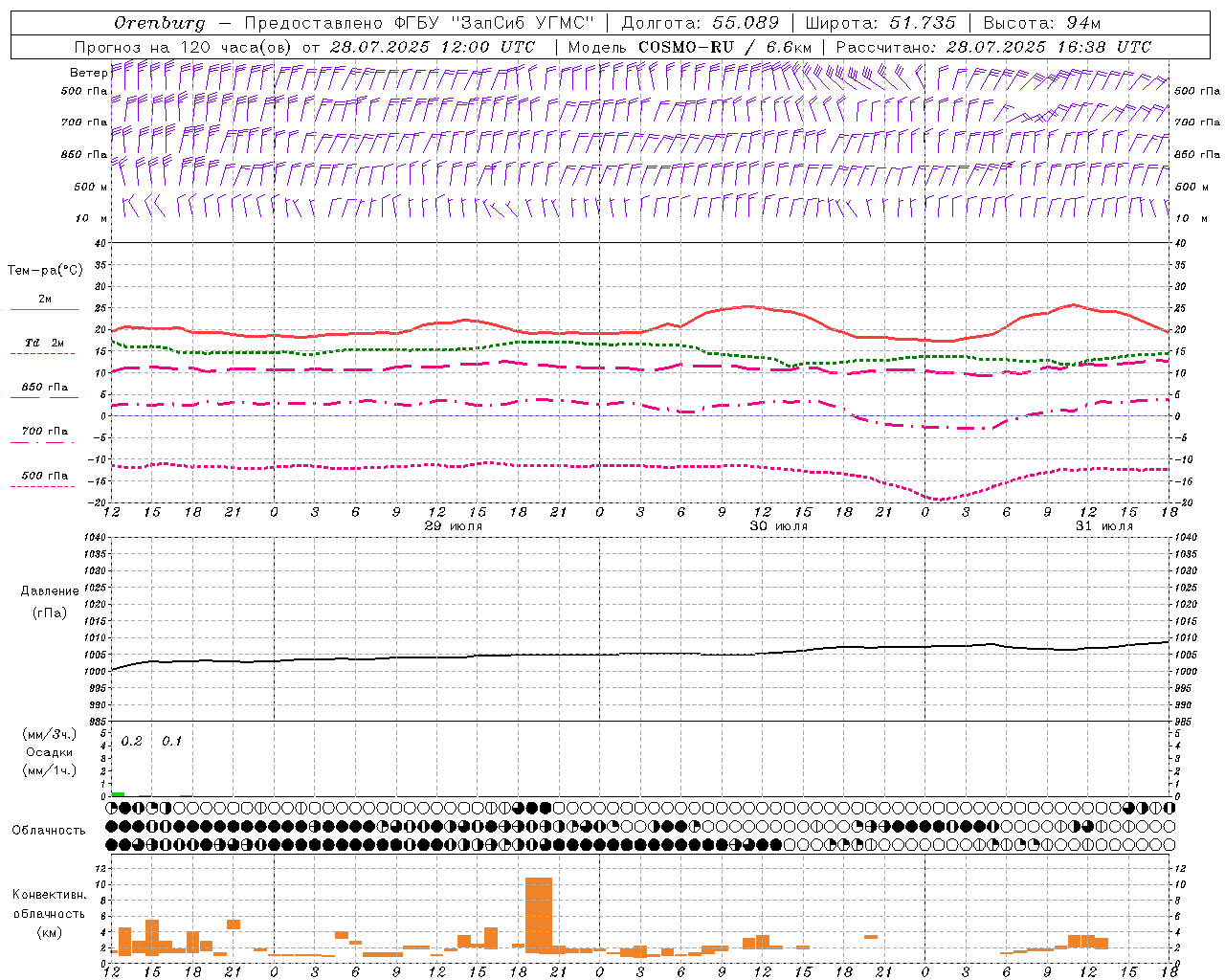This screenshot has width=1225, height=980.
Task: Click the dash-dot '700 гПа' legend line sample
Action: point(42,442)
